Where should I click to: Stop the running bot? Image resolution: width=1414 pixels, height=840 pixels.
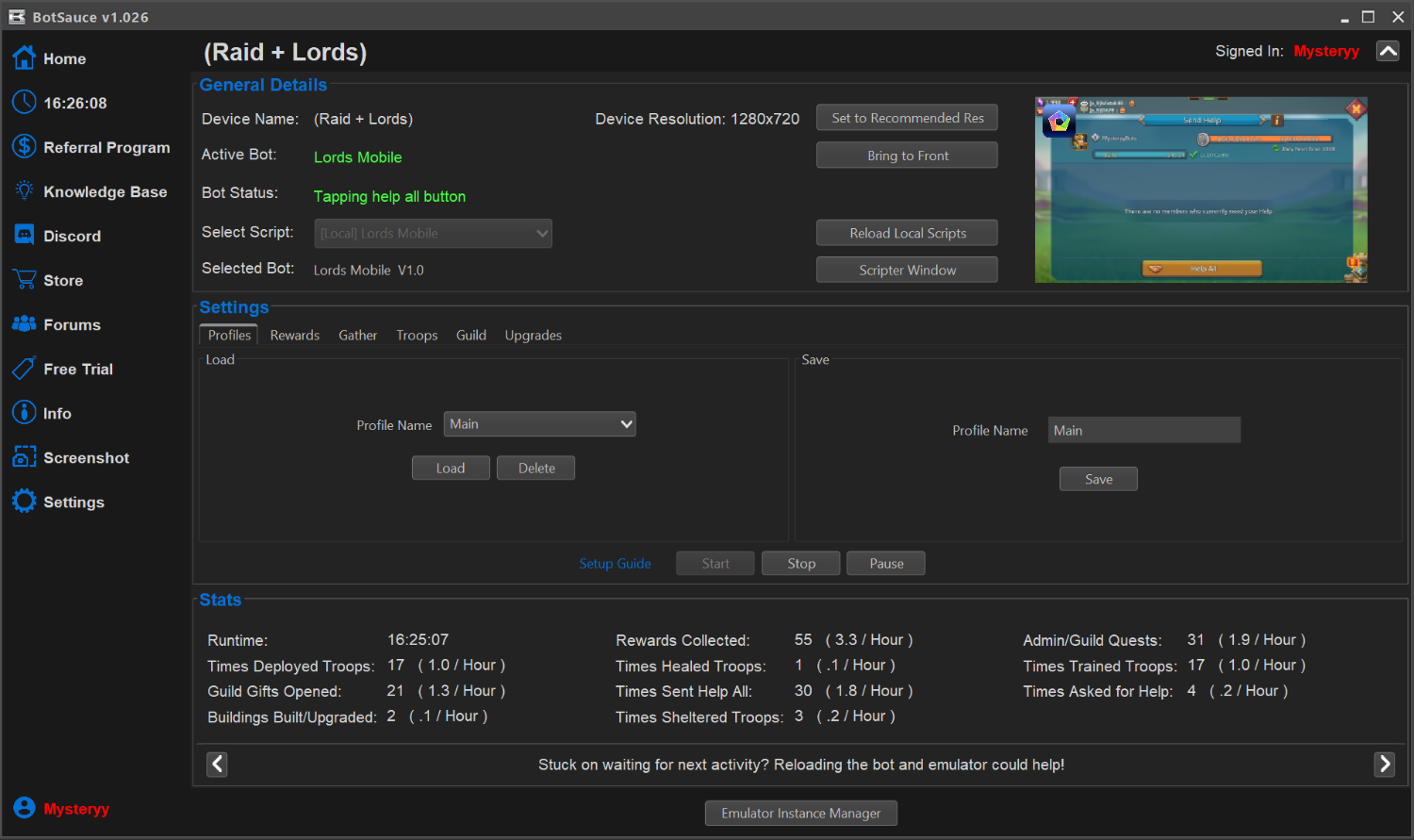[x=801, y=563]
